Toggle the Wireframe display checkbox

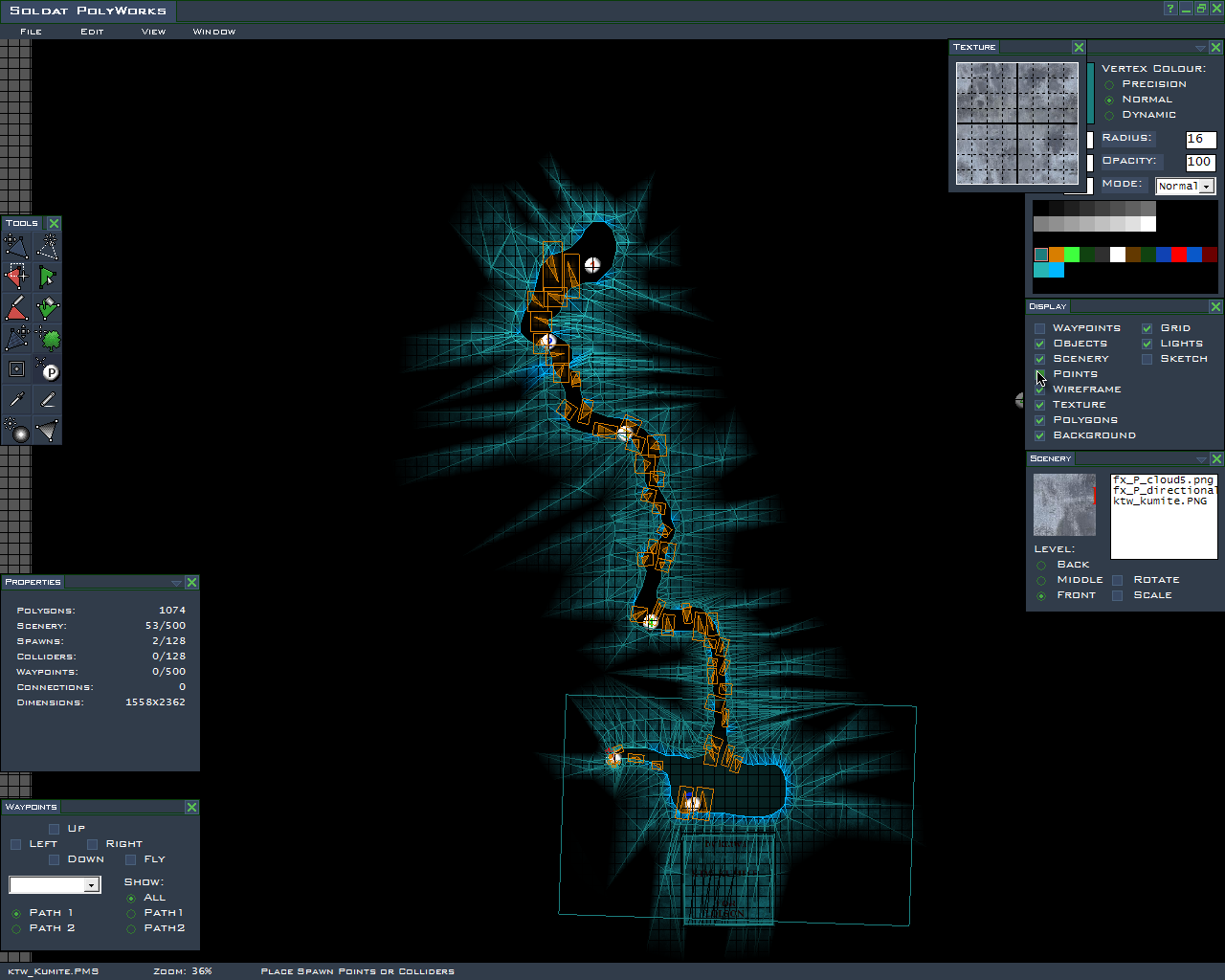point(1040,390)
